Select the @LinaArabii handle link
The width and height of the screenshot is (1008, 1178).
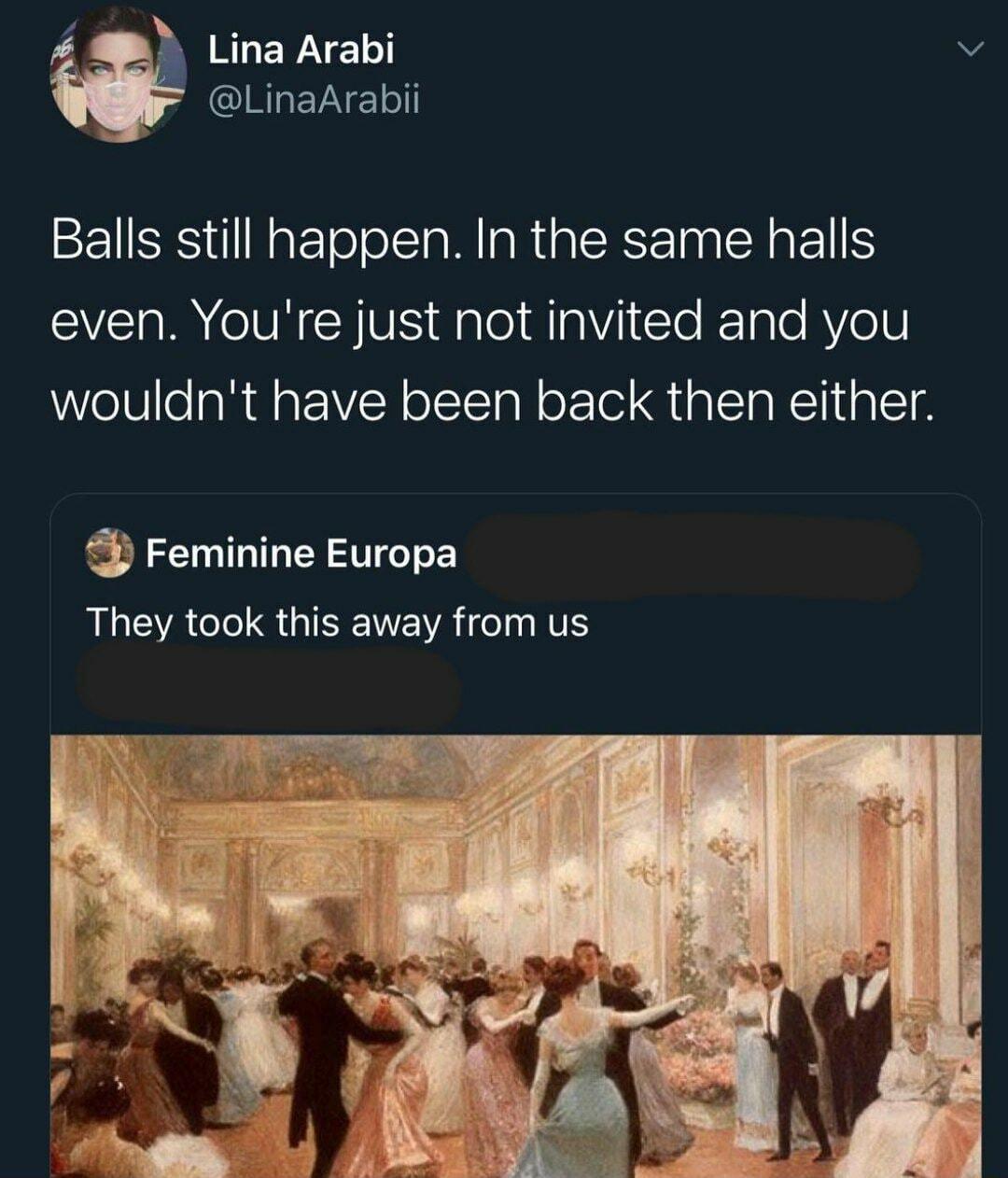pyautogui.click(x=314, y=99)
